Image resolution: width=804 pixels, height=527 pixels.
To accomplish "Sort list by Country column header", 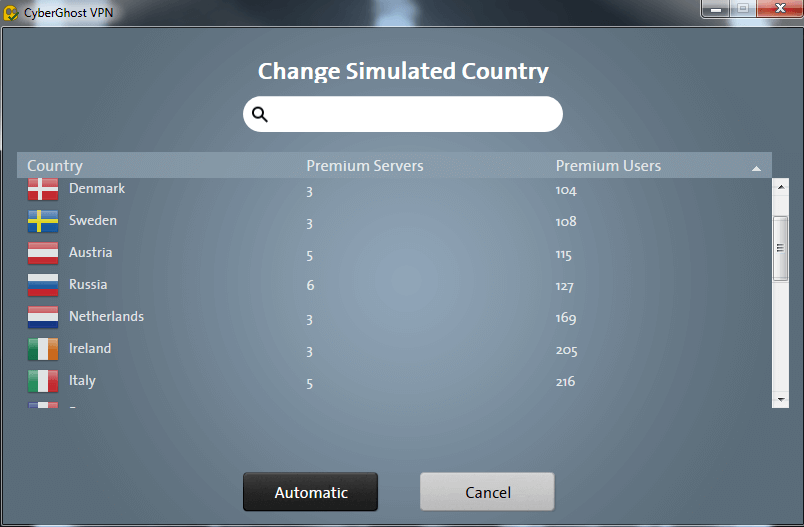I will click(x=55, y=166).
